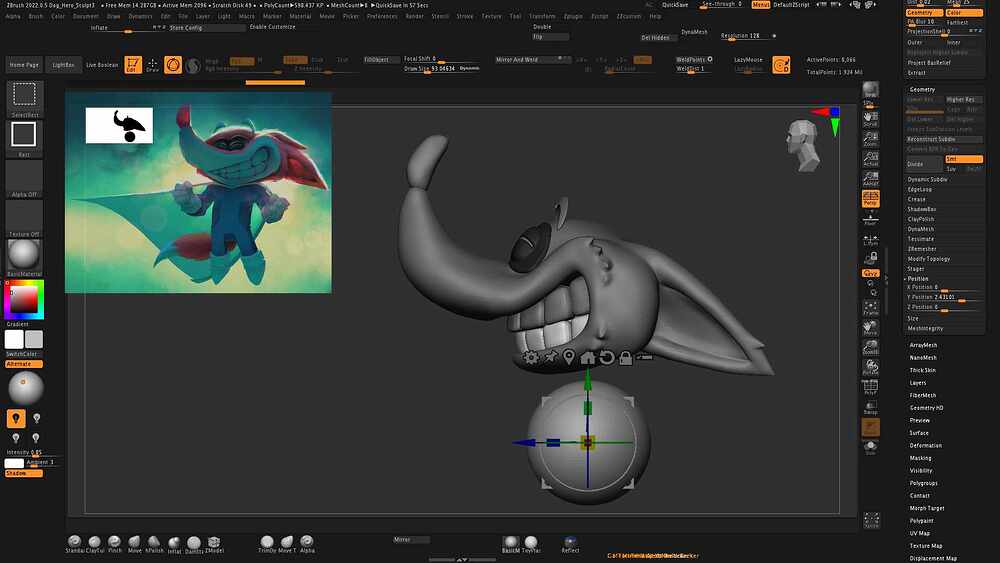
Task: Expand the ArrayMesh subpalette
Action: pos(923,345)
